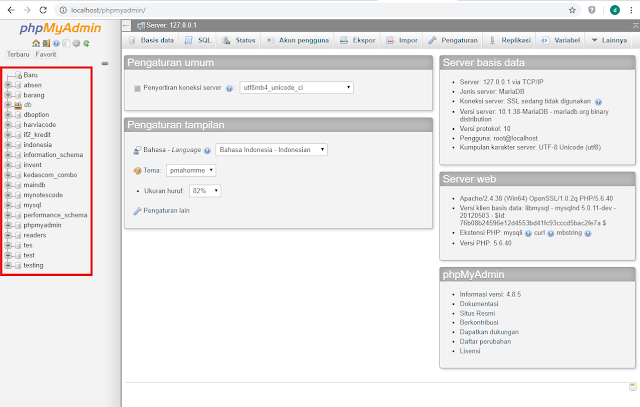Click help icon next to mbstring extension
The height and width of the screenshot is (407, 640).
(588, 234)
